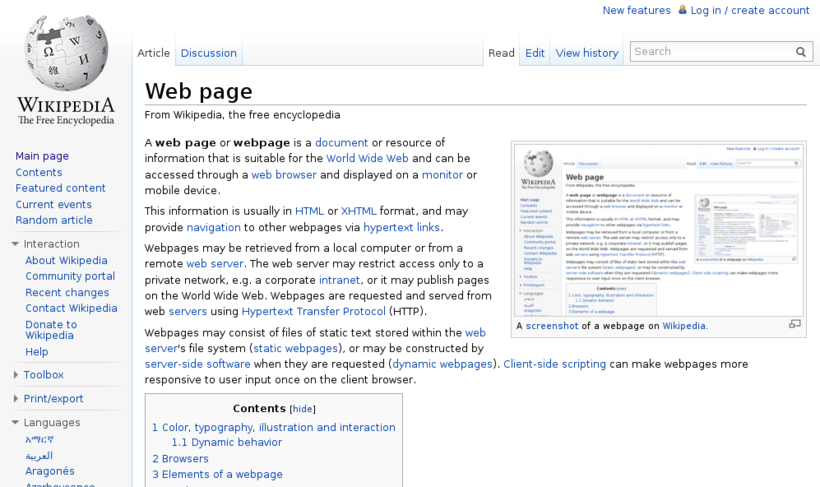Open Hypertext Transfer Protocol link
This screenshot has height=487, width=820.
pos(313,311)
